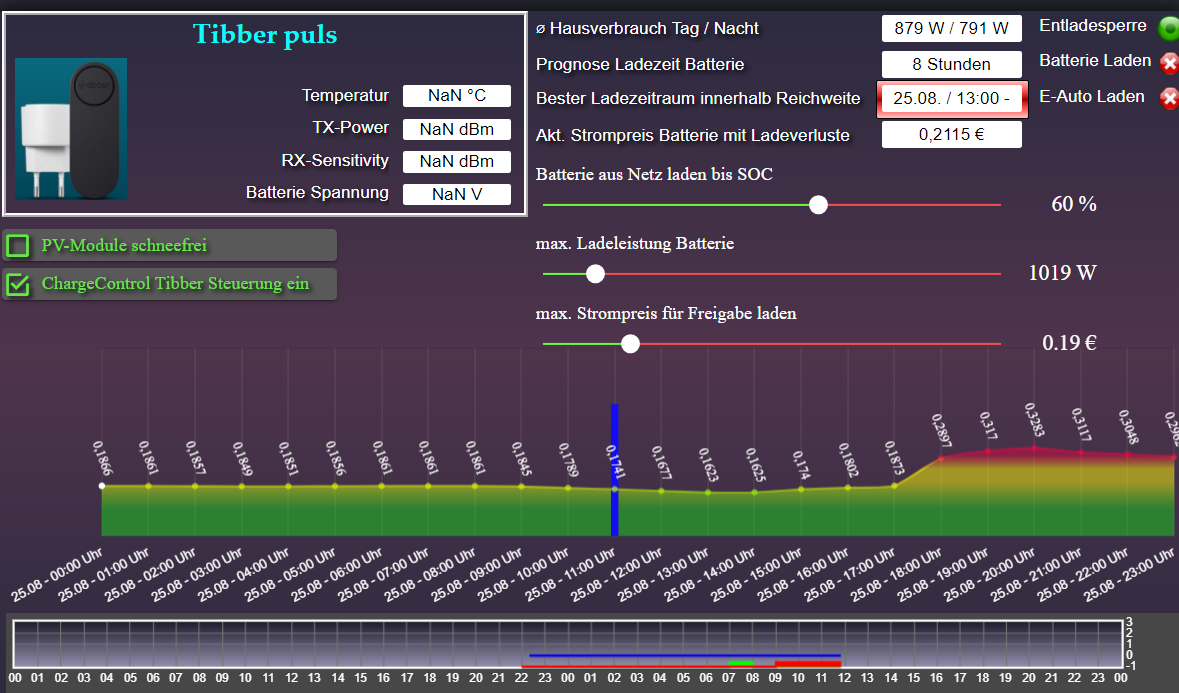Click the max. Strompreis für Freigabe laden label
Viewport: 1179px width, 693px height.
click(x=666, y=313)
